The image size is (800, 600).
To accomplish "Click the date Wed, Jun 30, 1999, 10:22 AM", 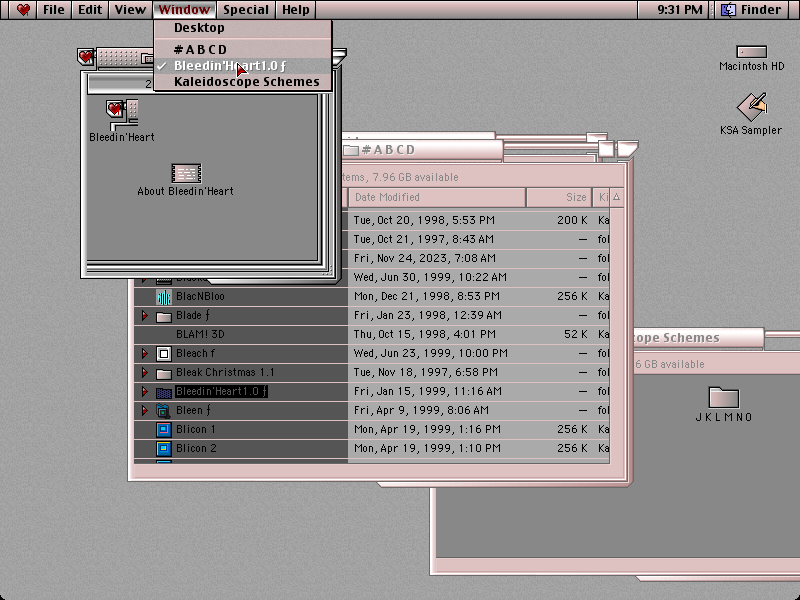I will coord(430,277).
